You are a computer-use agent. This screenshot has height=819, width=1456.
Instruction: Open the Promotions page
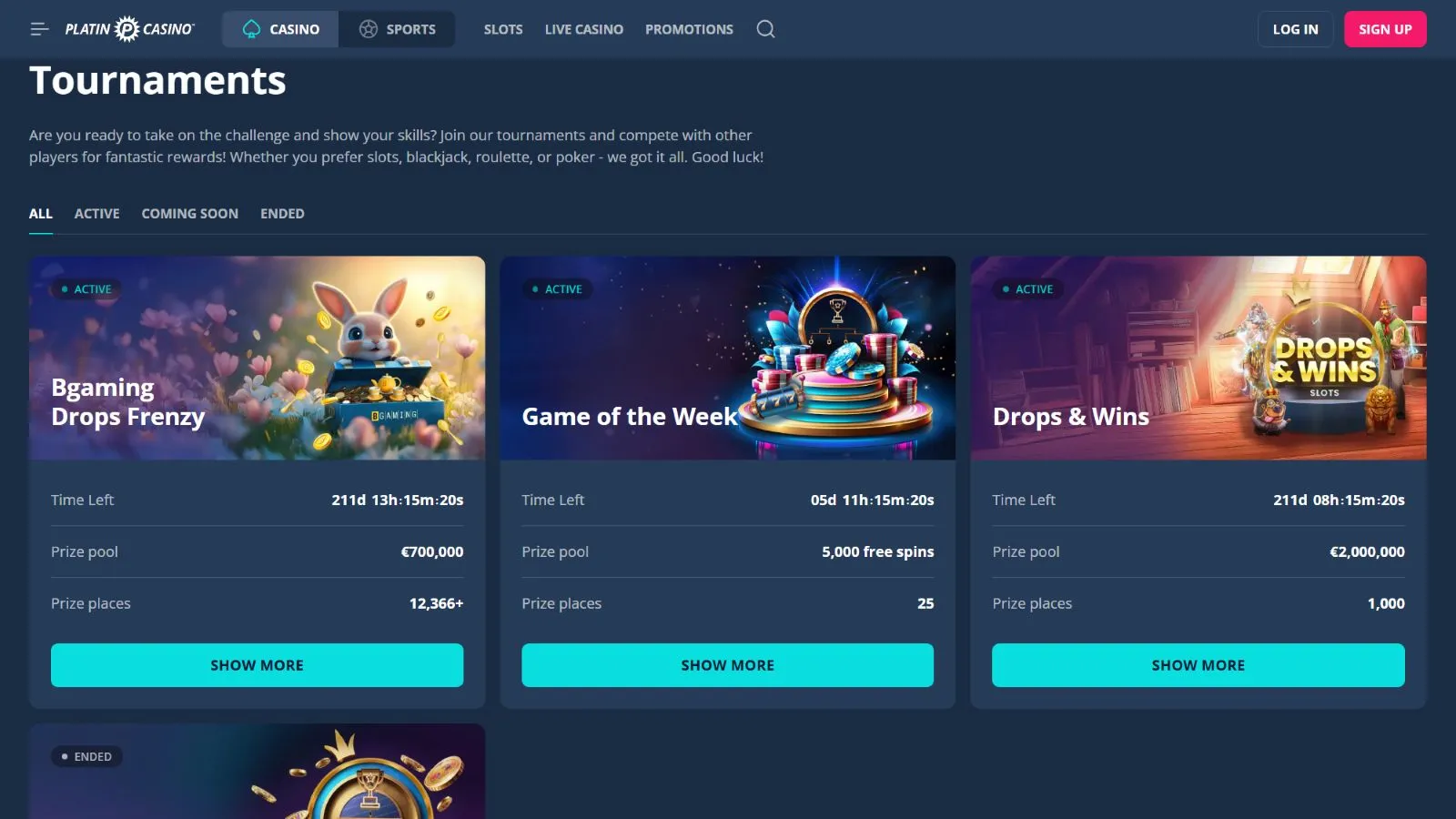coord(689,29)
